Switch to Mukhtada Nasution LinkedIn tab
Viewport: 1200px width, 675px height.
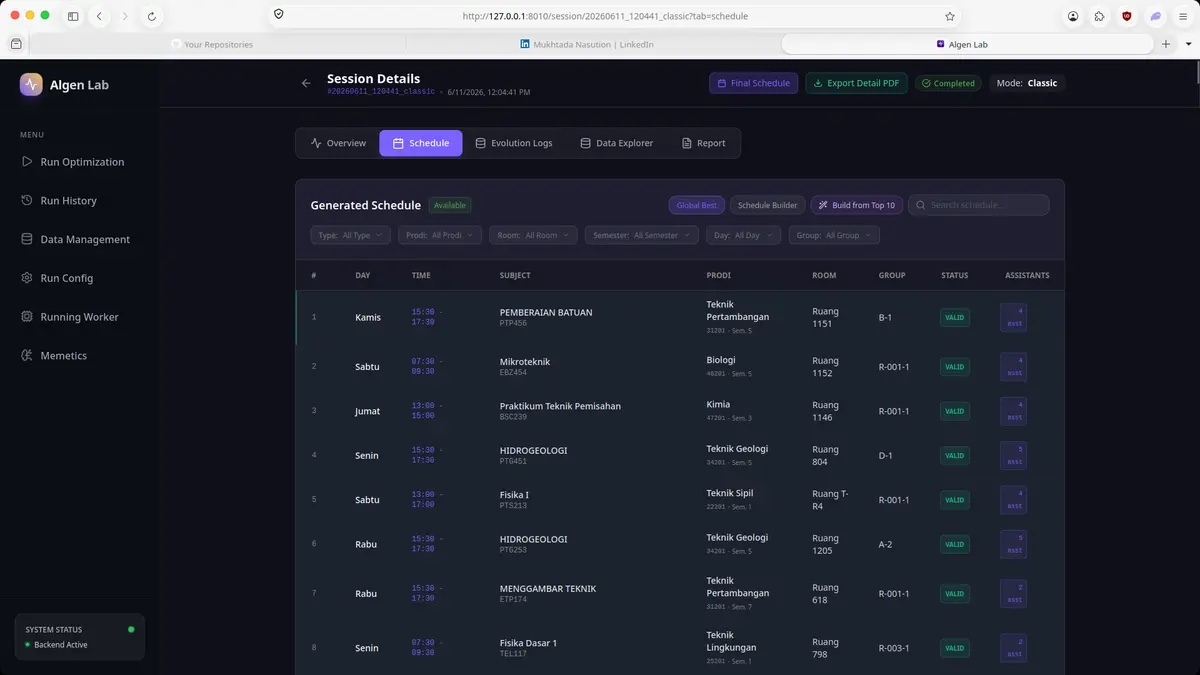(592, 44)
